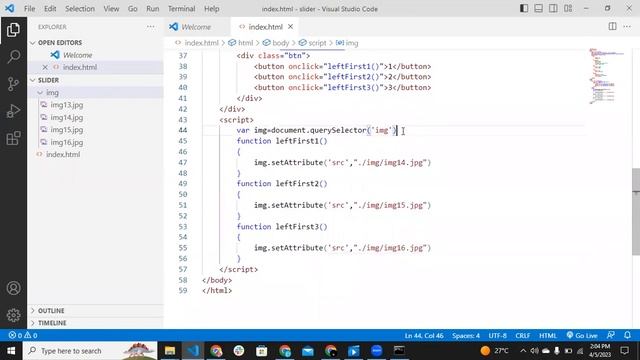Image resolution: width=640 pixels, height=360 pixels.
Task: Open the Edit menu
Action: [50, 9]
